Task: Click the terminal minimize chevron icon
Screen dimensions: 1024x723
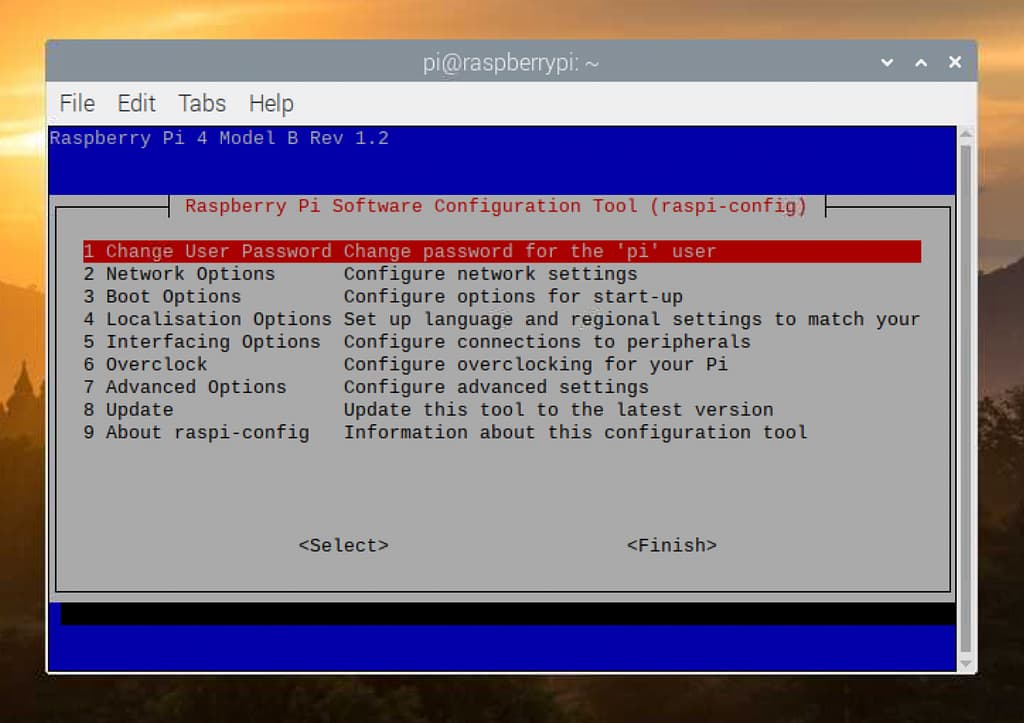Action: (x=887, y=63)
